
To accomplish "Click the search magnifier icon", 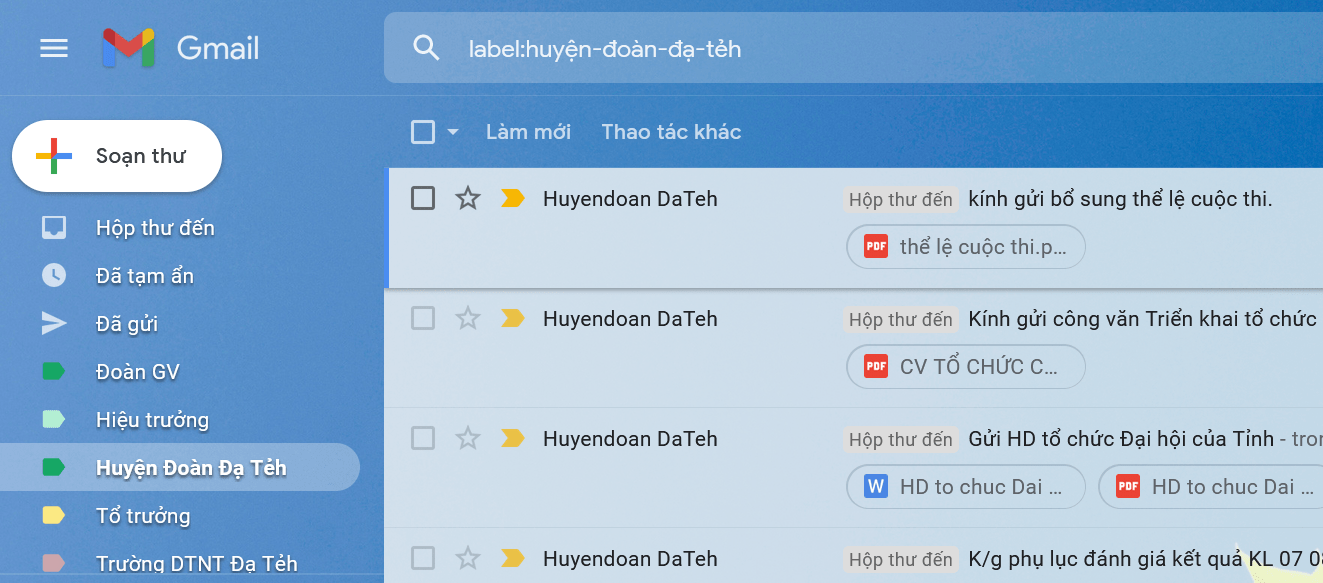I will 426,48.
